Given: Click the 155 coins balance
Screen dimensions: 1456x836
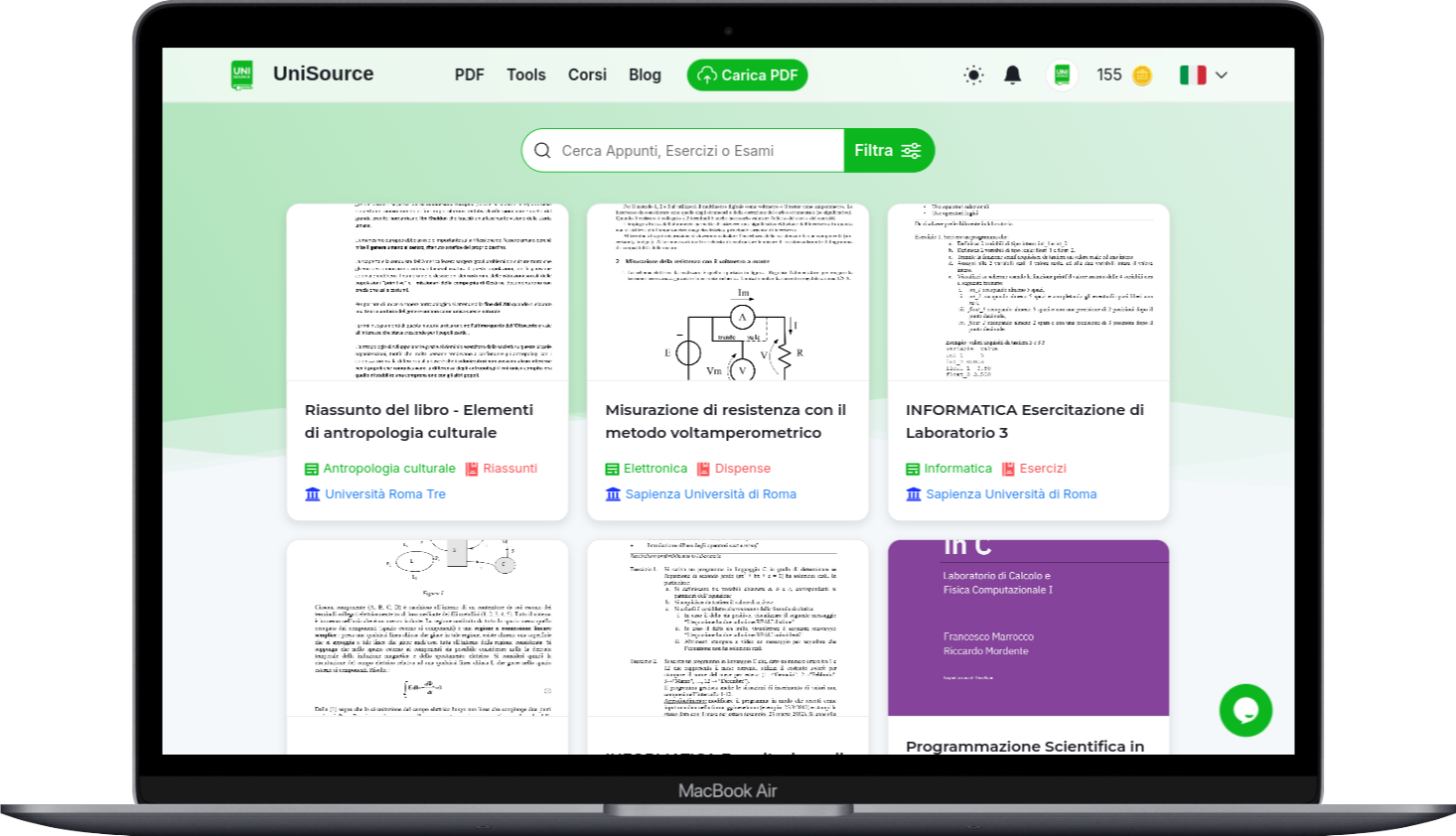Looking at the screenshot, I should 1109,75.
